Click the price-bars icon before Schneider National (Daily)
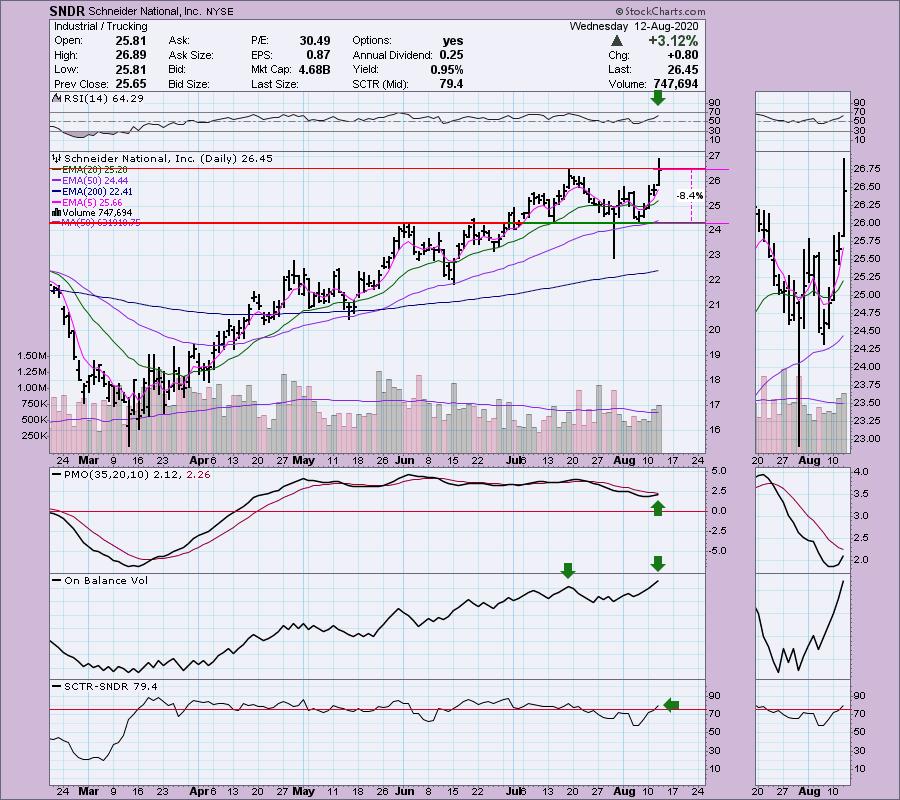 pos(57,158)
